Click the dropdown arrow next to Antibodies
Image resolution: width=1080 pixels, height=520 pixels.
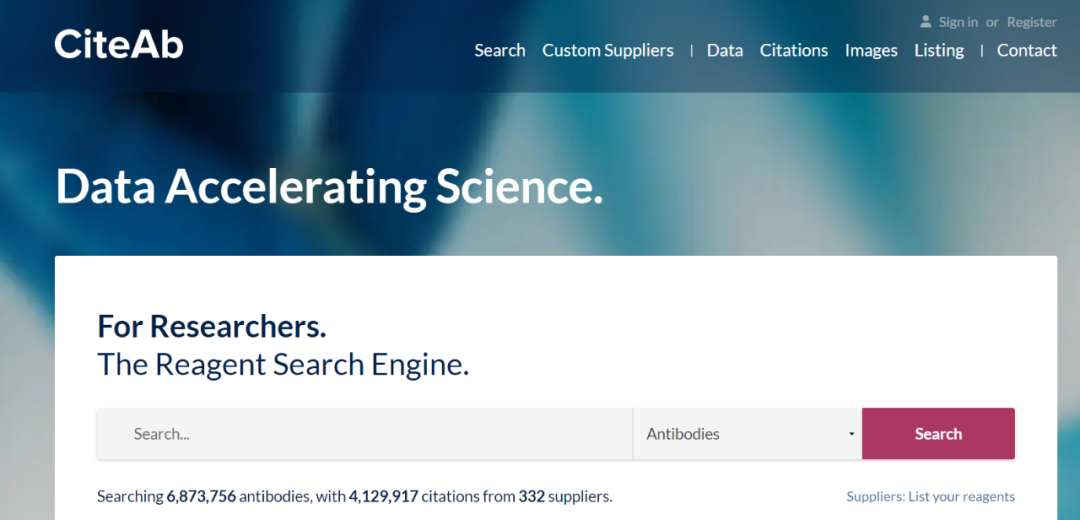tap(851, 434)
